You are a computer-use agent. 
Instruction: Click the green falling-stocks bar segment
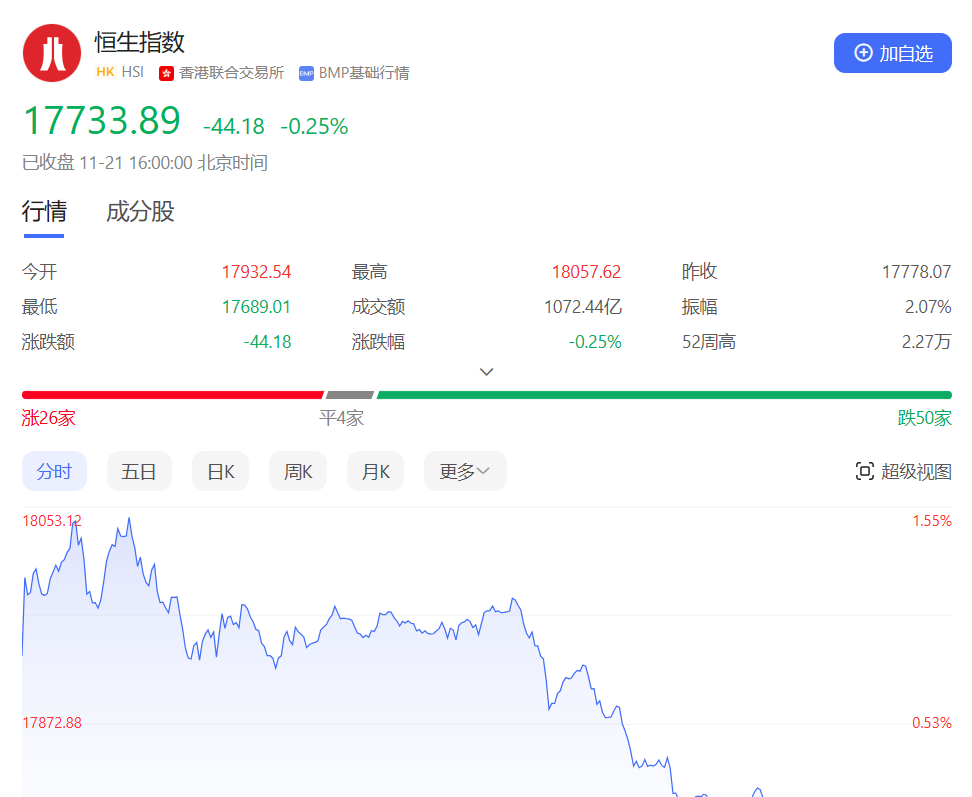(x=664, y=395)
